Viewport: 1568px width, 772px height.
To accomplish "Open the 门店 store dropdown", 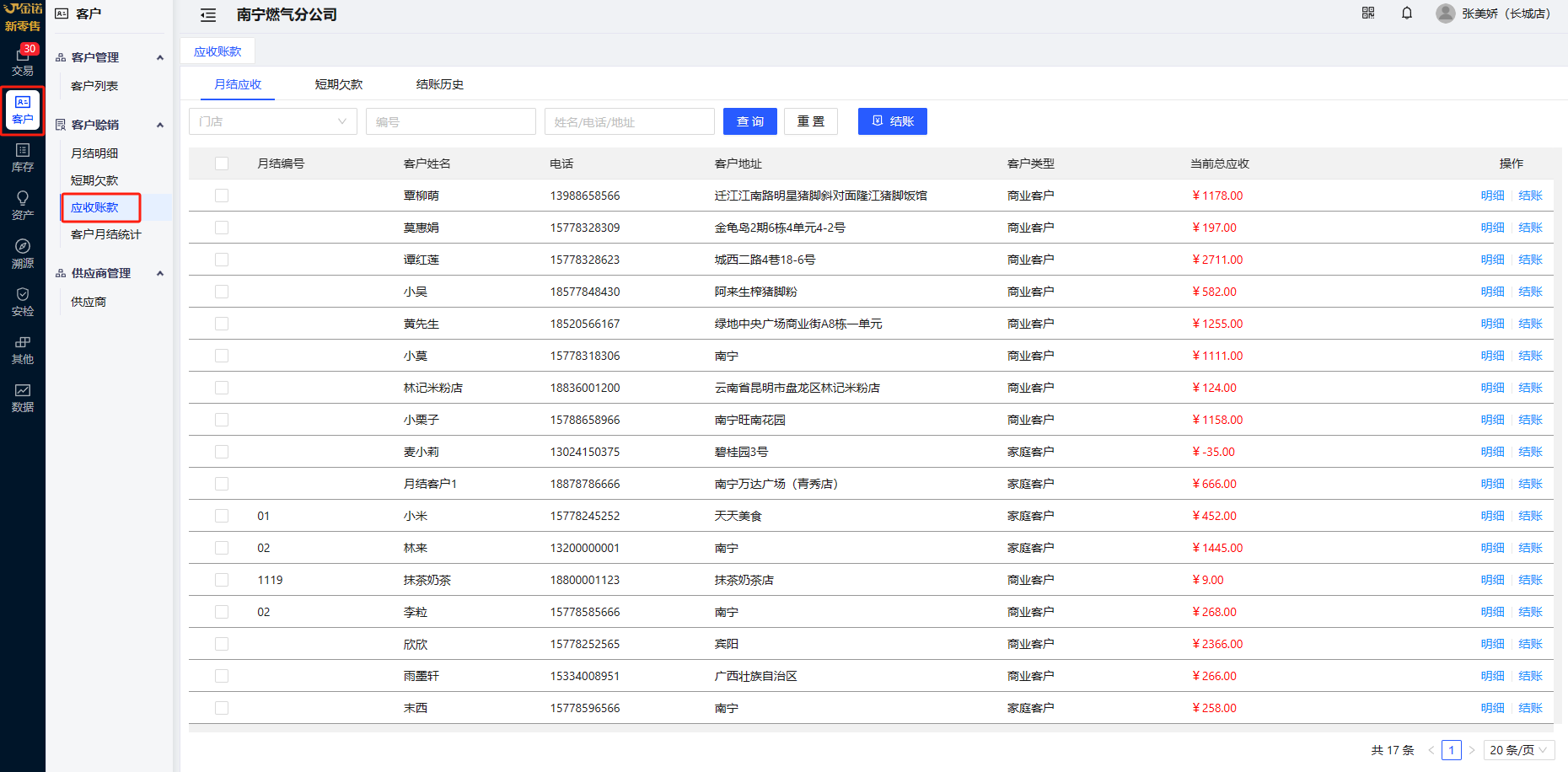I will (273, 121).
